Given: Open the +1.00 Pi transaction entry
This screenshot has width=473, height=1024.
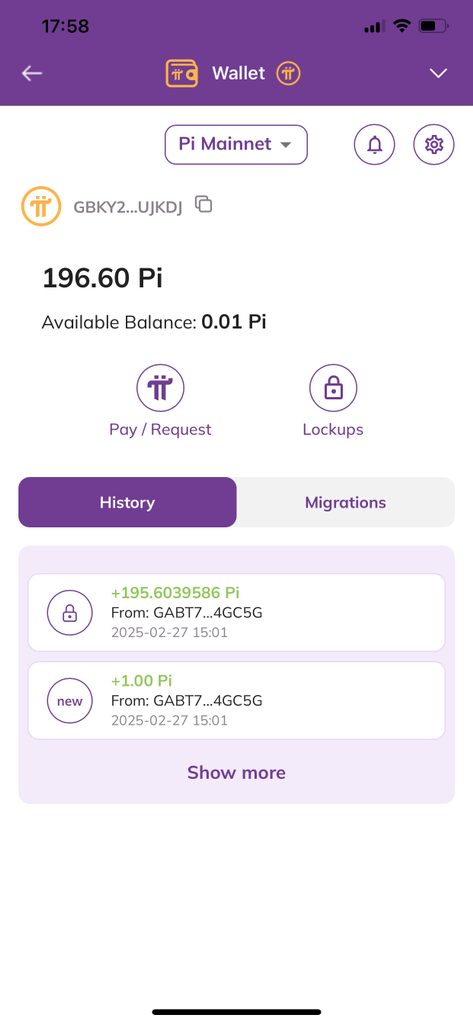Looking at the screenshot, I should [236, 701].
